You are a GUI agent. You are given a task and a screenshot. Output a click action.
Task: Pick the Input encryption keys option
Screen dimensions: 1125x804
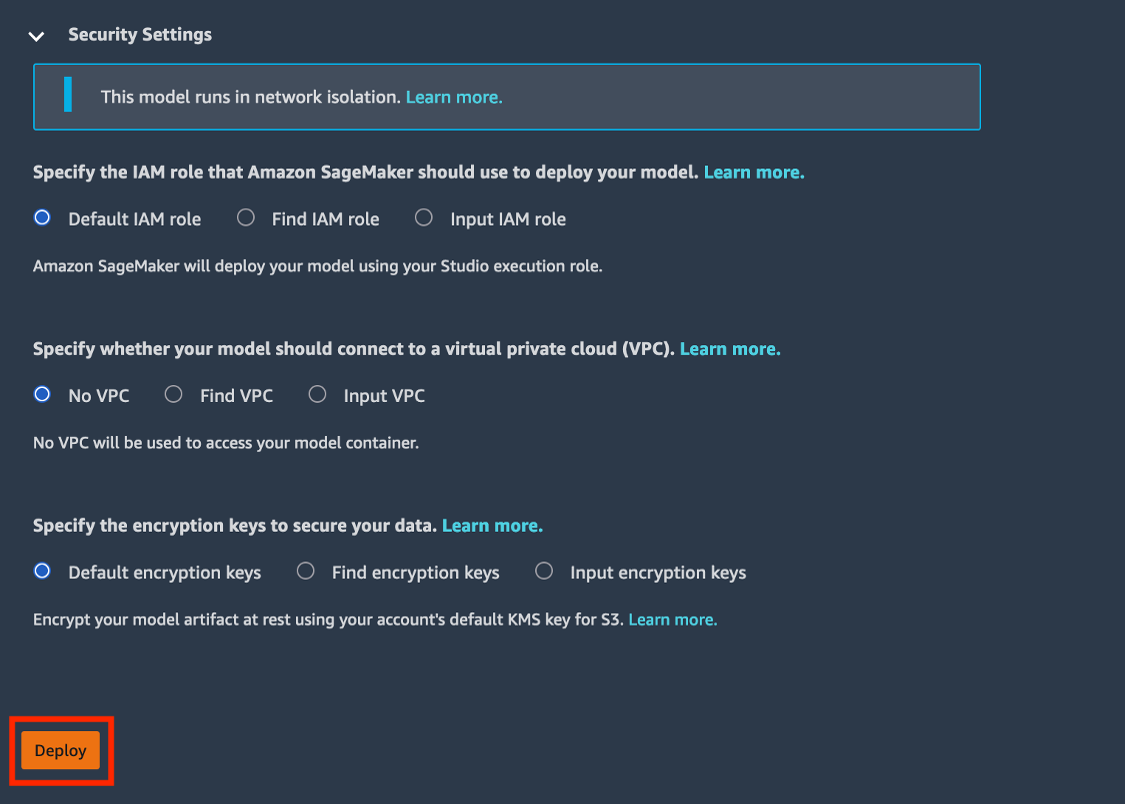[x=544, y=572]
